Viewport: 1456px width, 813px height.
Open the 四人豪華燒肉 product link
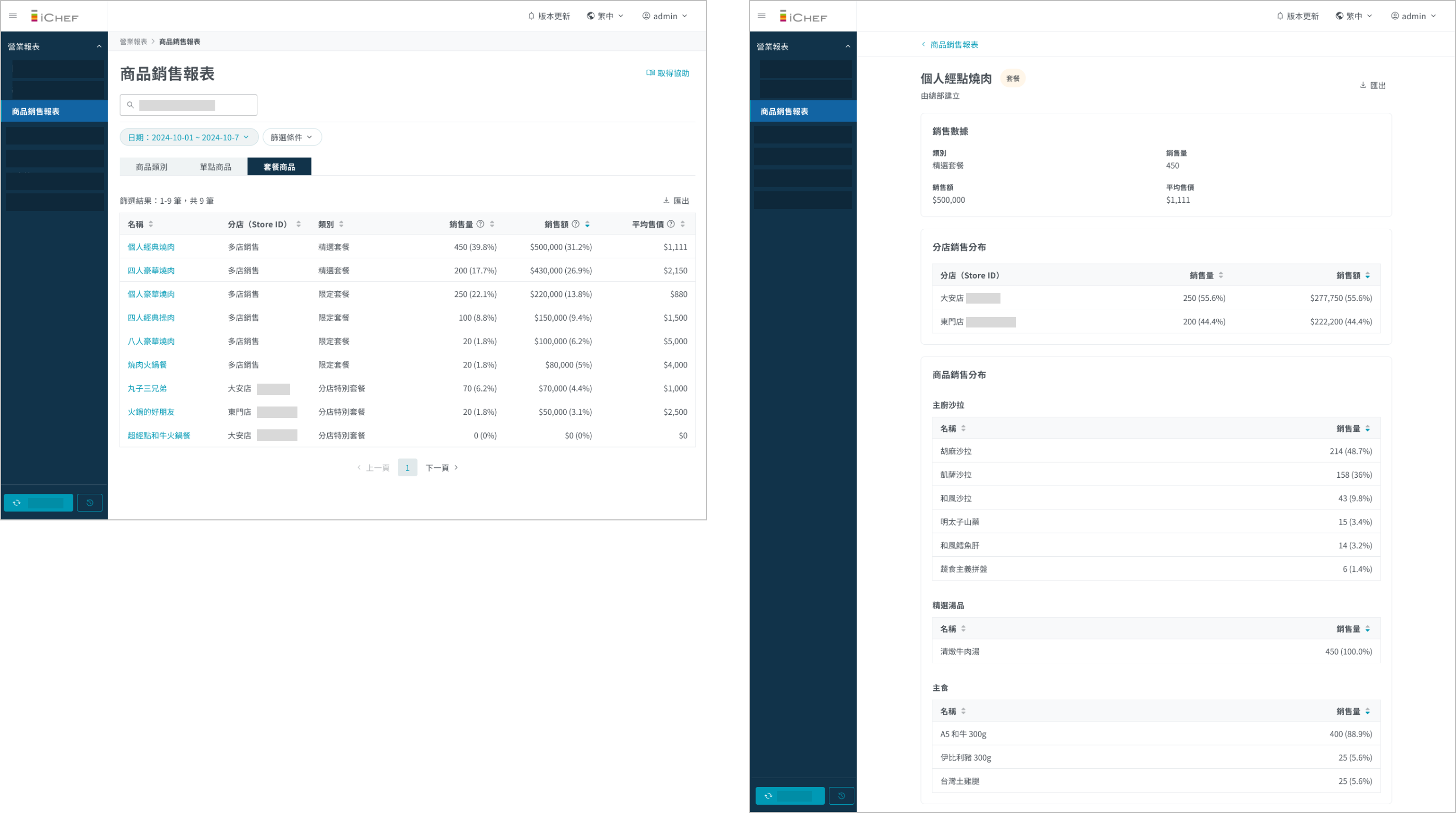tap(151, 271)
